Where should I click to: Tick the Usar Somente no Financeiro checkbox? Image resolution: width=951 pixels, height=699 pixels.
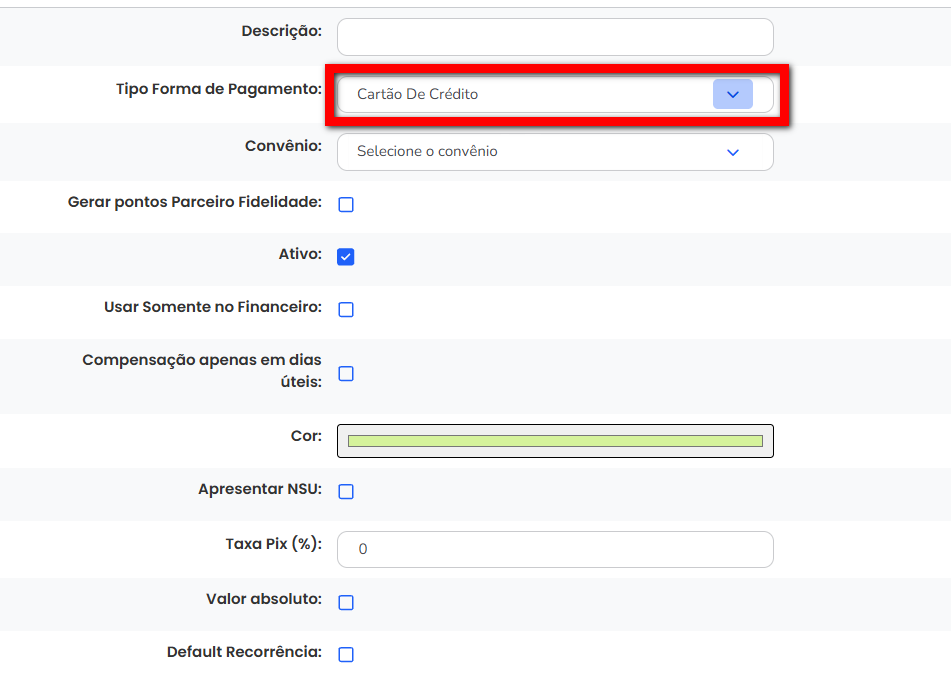(x=346, y=310)
